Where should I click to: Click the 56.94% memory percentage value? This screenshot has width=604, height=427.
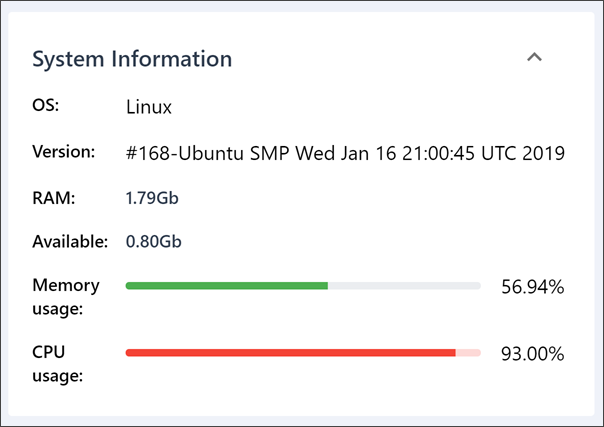(532, 287)
